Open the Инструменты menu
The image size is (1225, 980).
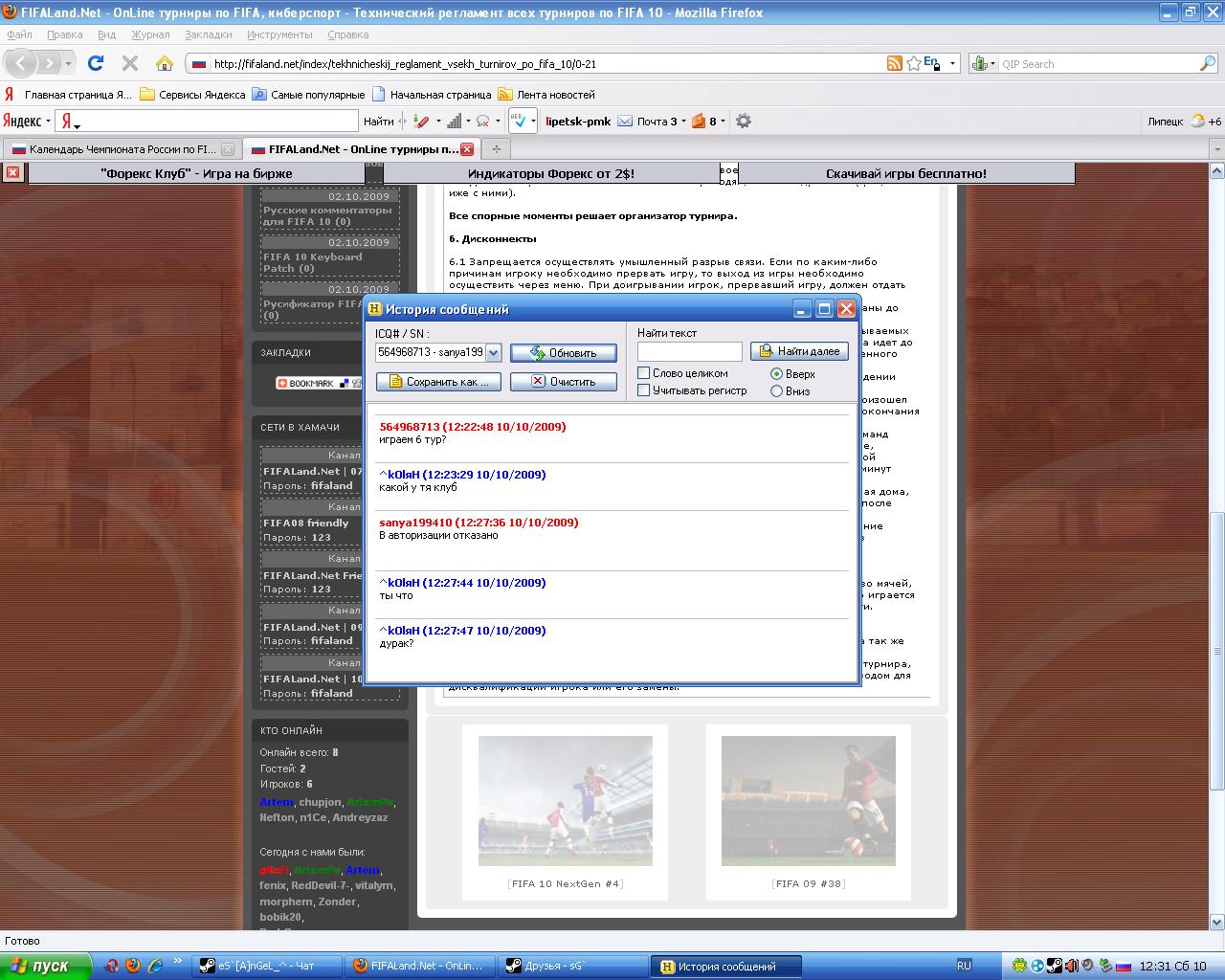pos(279,34)
